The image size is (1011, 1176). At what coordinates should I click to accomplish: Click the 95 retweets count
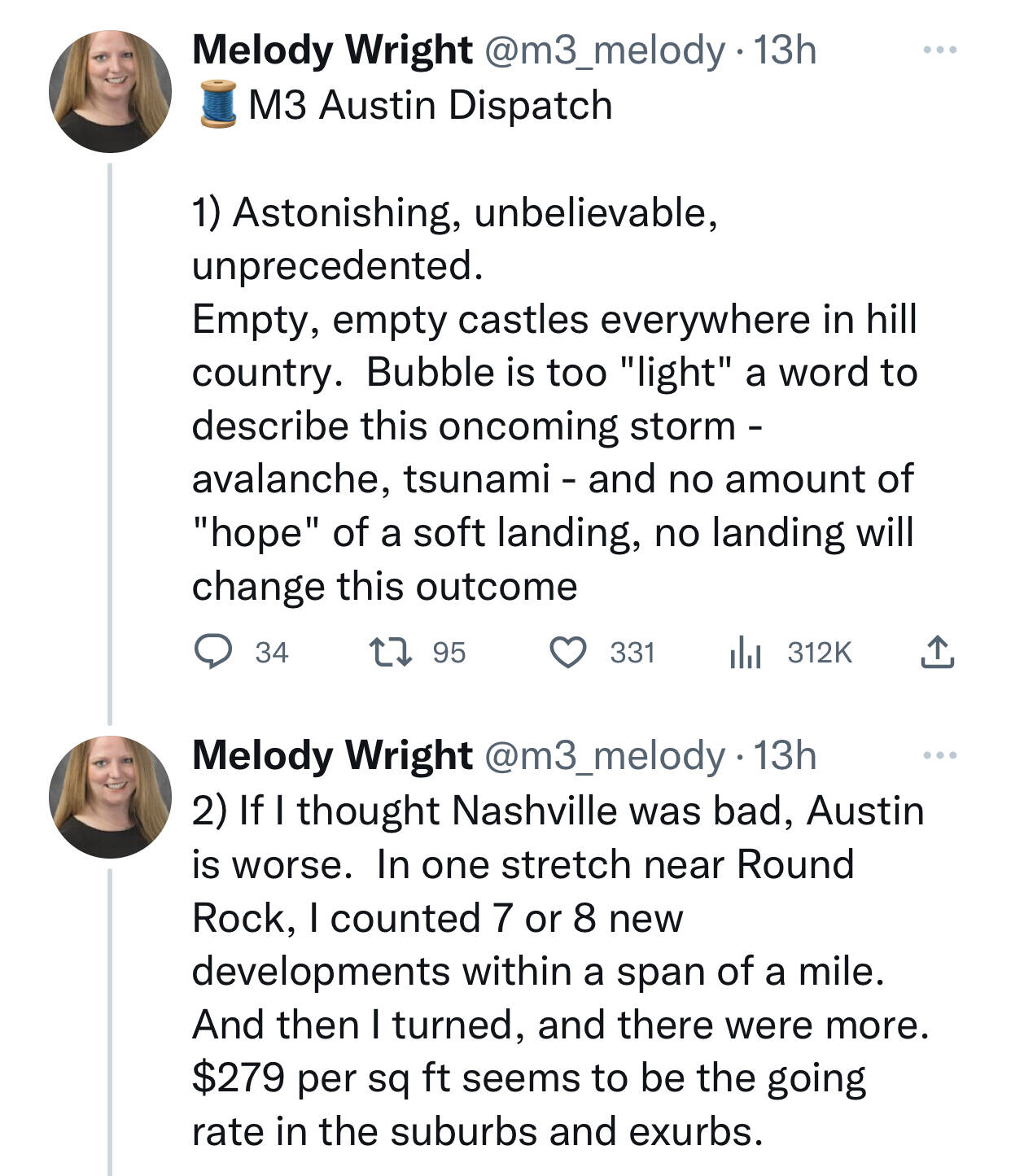(x=449, y=653)
